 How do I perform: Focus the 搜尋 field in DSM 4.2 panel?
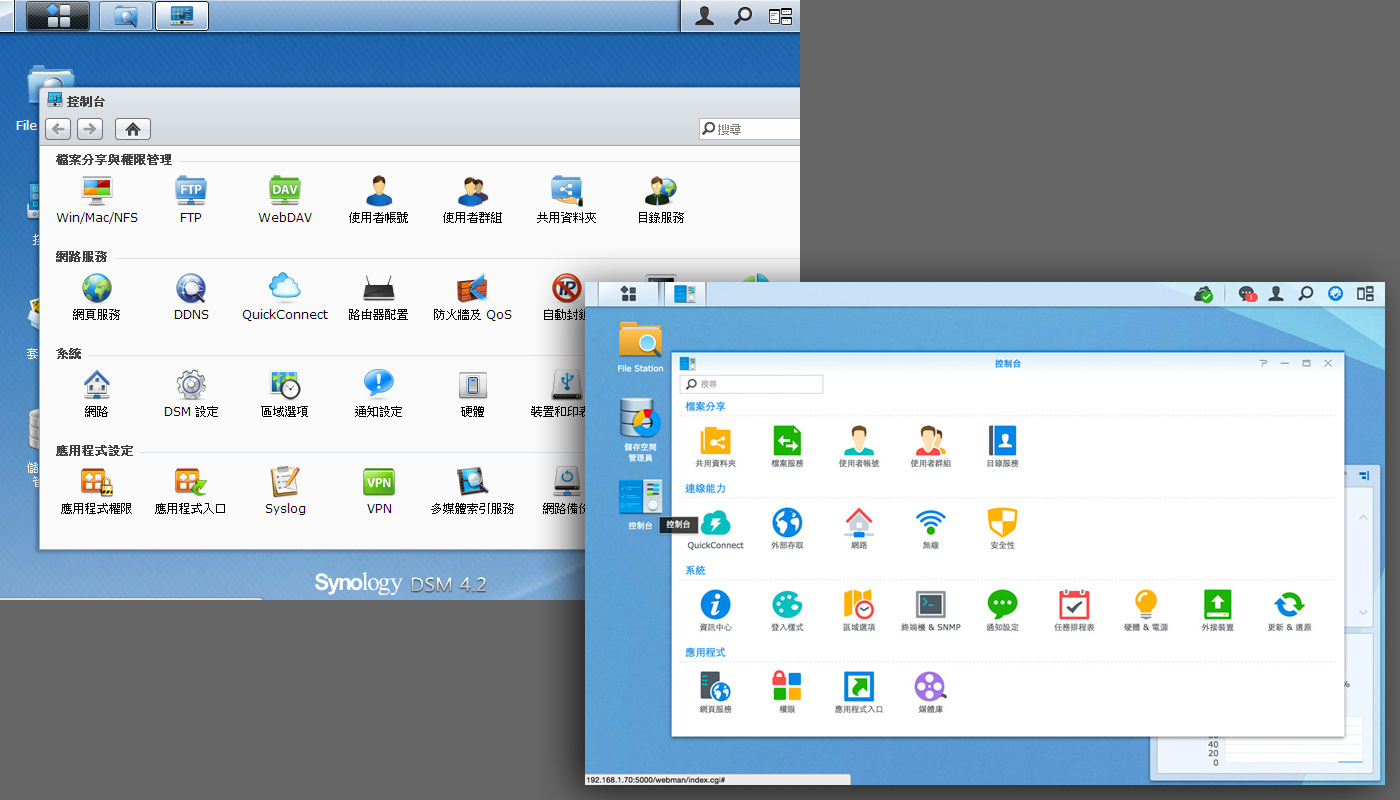750,129
